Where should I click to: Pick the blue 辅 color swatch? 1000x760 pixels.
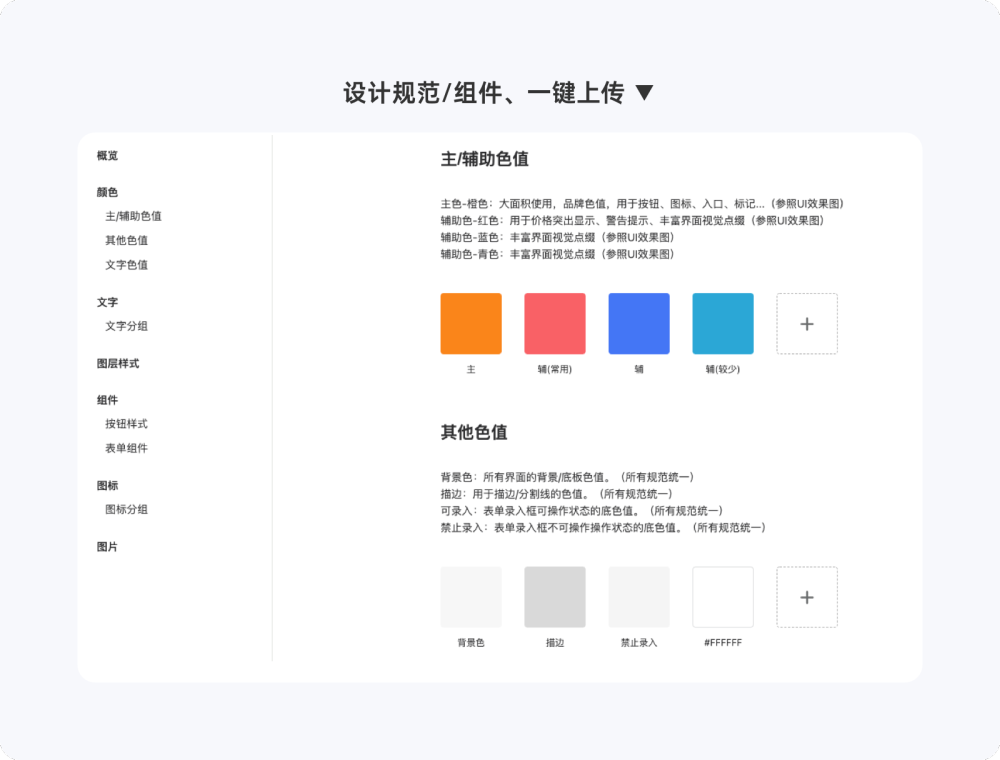coord(639,323)
